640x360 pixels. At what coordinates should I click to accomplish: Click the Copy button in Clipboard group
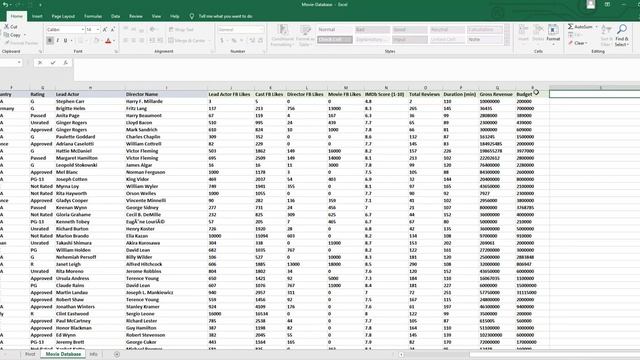point(12,35)
